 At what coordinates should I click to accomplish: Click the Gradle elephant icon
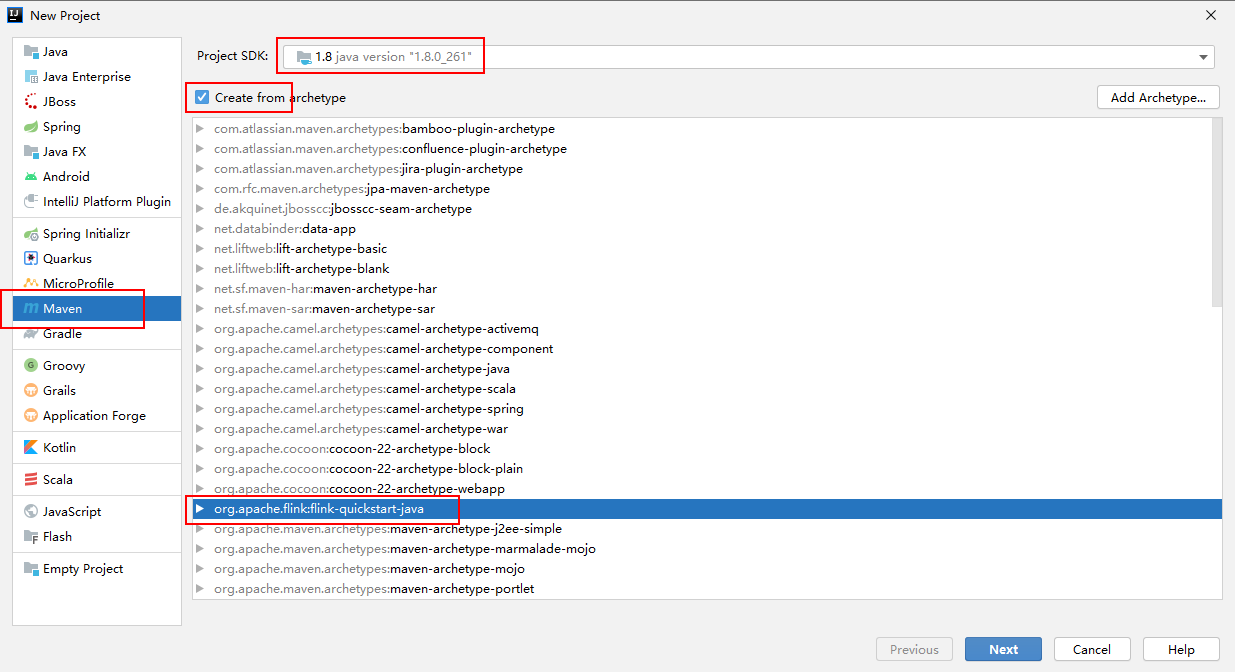31,334
